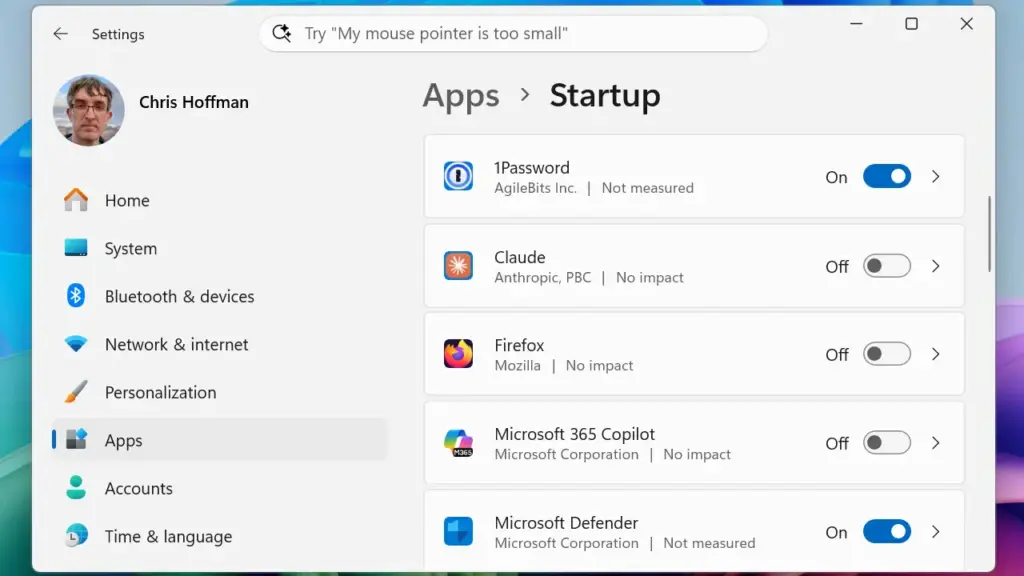Image resolution: width=1024 pixels, height=576 pixels.
Task: Turn off 1Password startup toggle
Action: coord(887,176)
